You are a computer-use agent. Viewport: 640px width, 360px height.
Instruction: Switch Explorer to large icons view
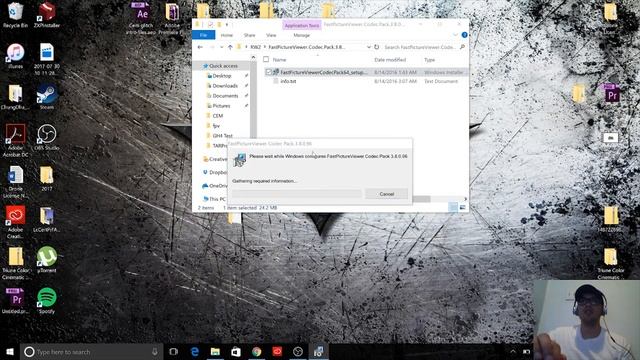(x=462, y=207)
